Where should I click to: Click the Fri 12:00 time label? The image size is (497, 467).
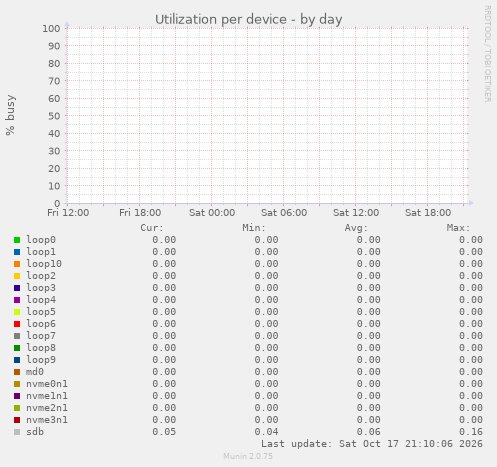tap(68, 213)
